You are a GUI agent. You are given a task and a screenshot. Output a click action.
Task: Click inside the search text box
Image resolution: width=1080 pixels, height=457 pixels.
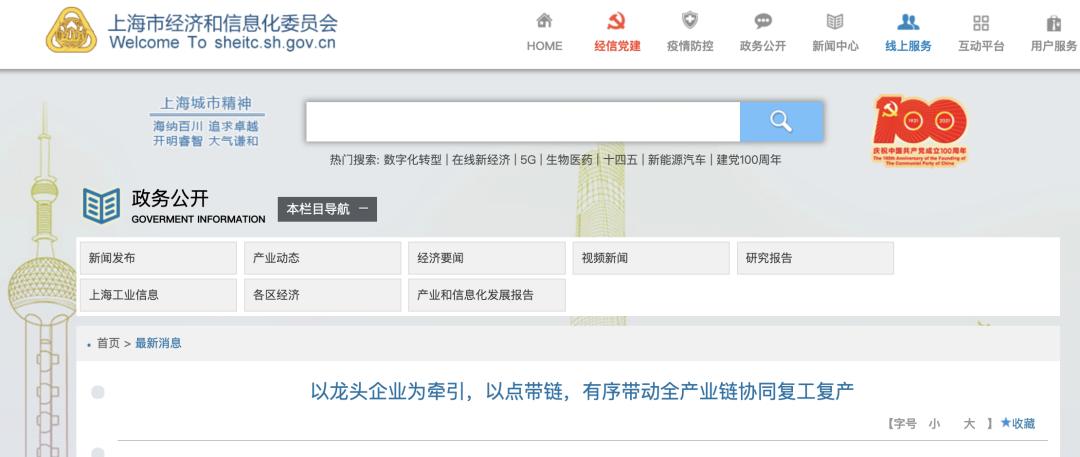[522, 121]
